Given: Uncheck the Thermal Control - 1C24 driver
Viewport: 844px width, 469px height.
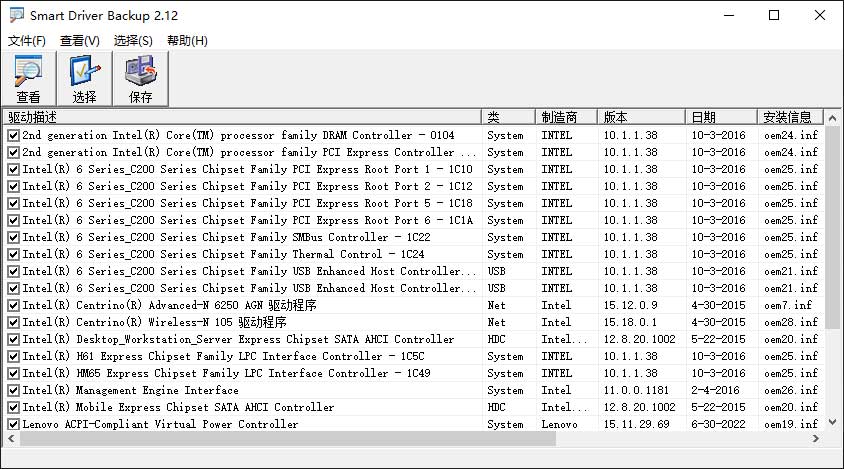Looking at the screenshot, I should 13,255.
